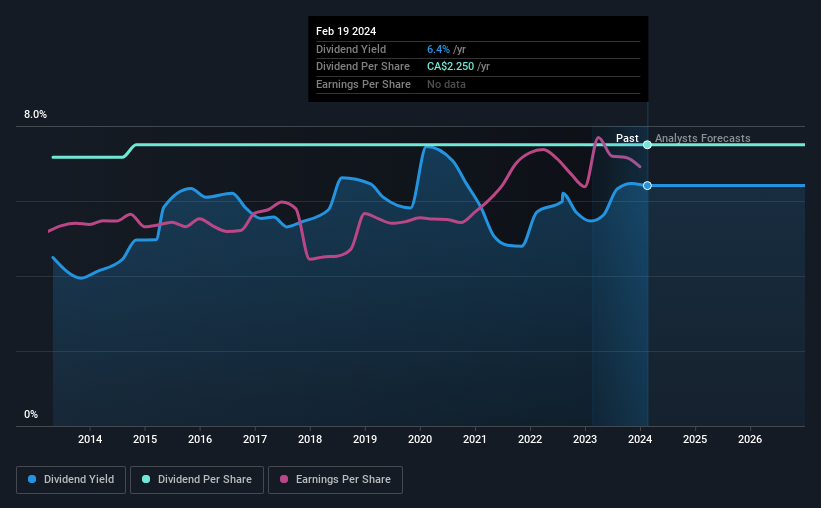This screenshot has width=821, height=508.
Task: Click the 8.0% y-axis label
Action: tap(35, 115)
